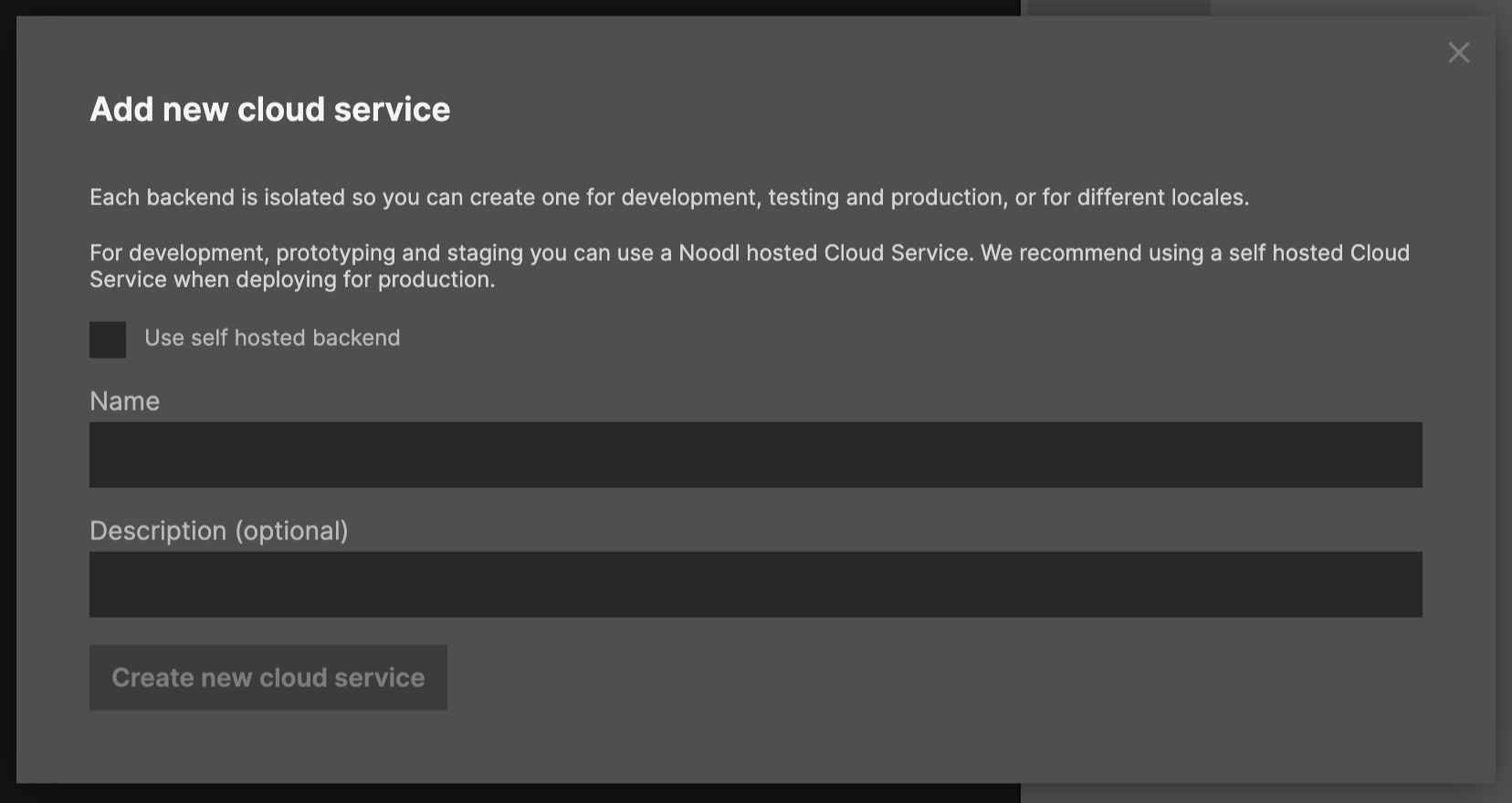Viewport: 1512px width, 803px height.
Task: Focus the Description (optional) input field
Action: 755,584
